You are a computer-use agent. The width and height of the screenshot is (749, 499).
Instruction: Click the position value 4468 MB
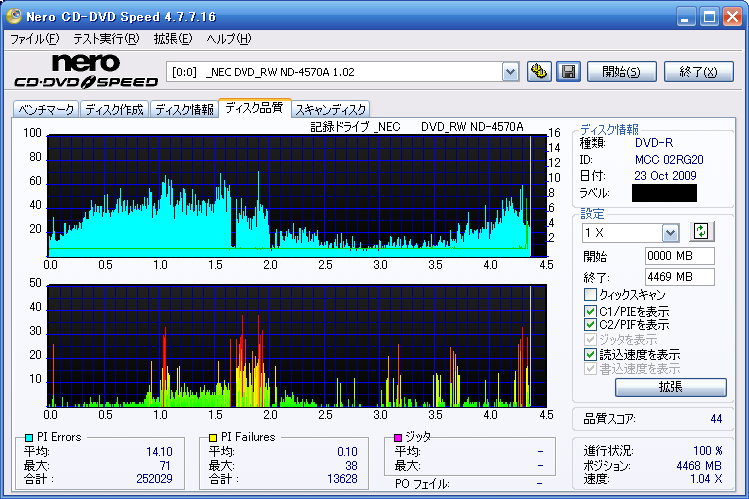click(x=699, y=466)
